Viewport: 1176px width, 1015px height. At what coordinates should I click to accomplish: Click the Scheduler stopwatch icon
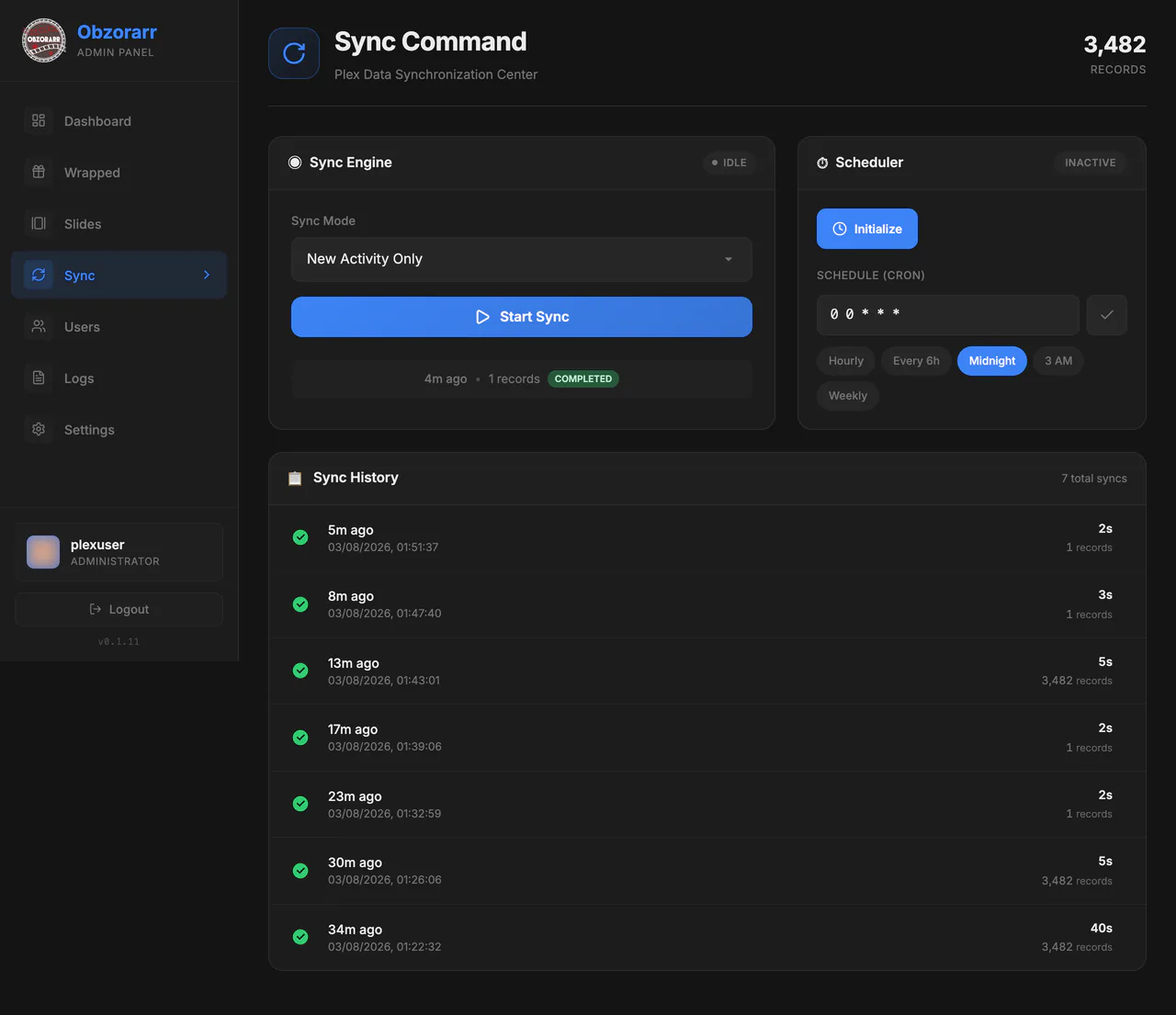coord(822,163)
